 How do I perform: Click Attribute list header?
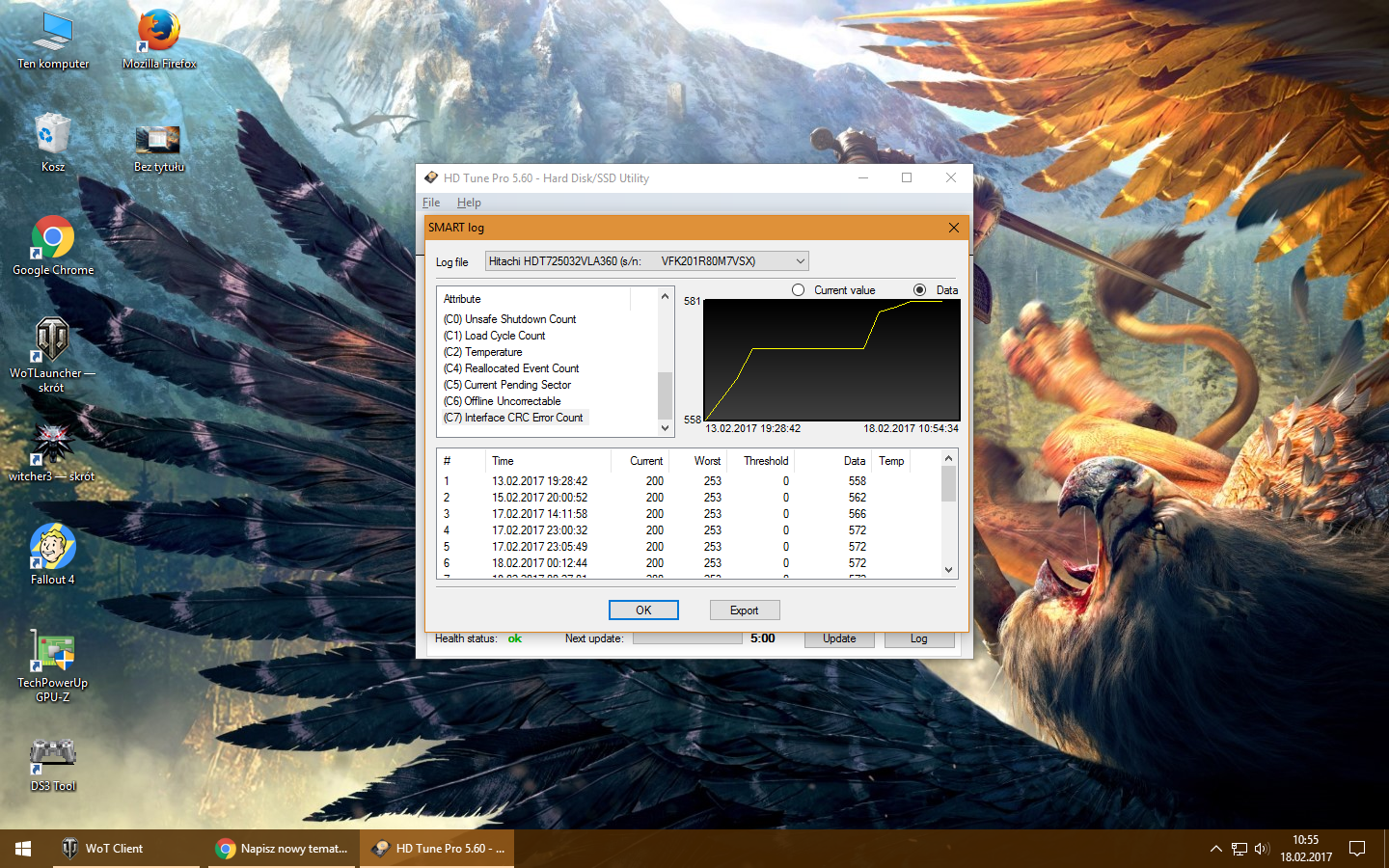pyautogui.click(x=535, y=299)
